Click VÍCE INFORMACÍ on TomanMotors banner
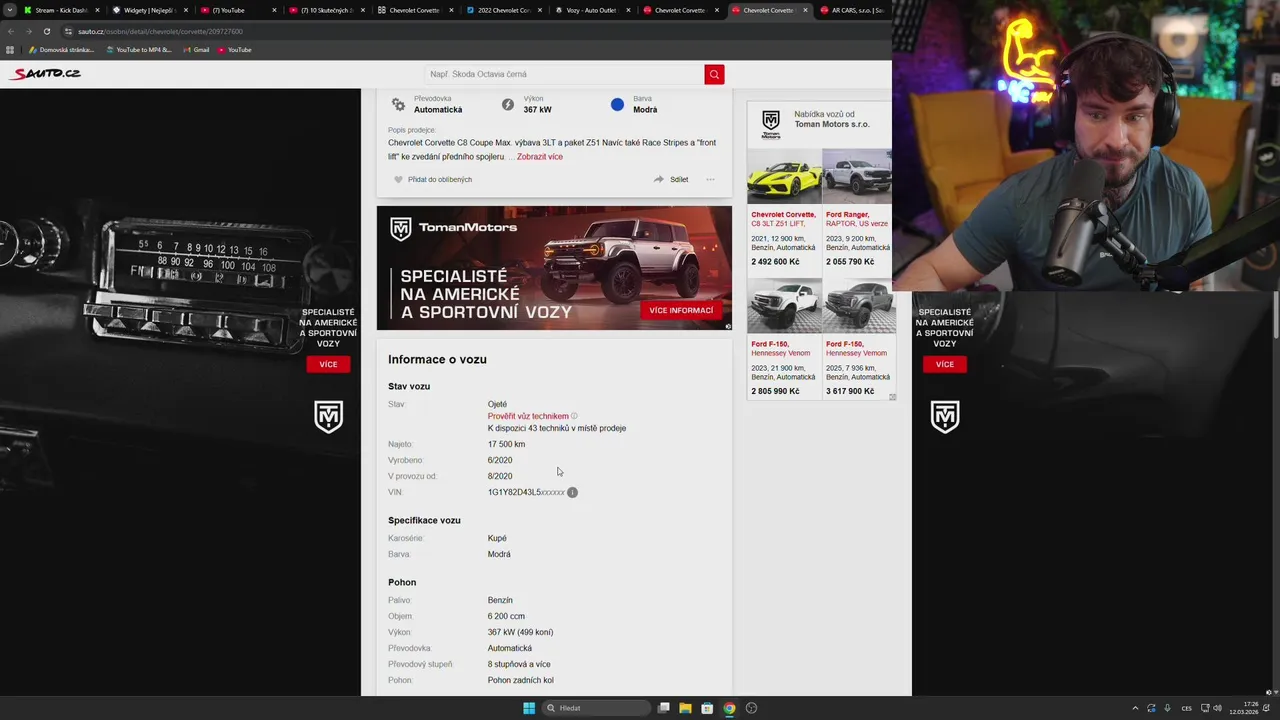This screenshot has height=720, width=1280. tap(681, 310)
